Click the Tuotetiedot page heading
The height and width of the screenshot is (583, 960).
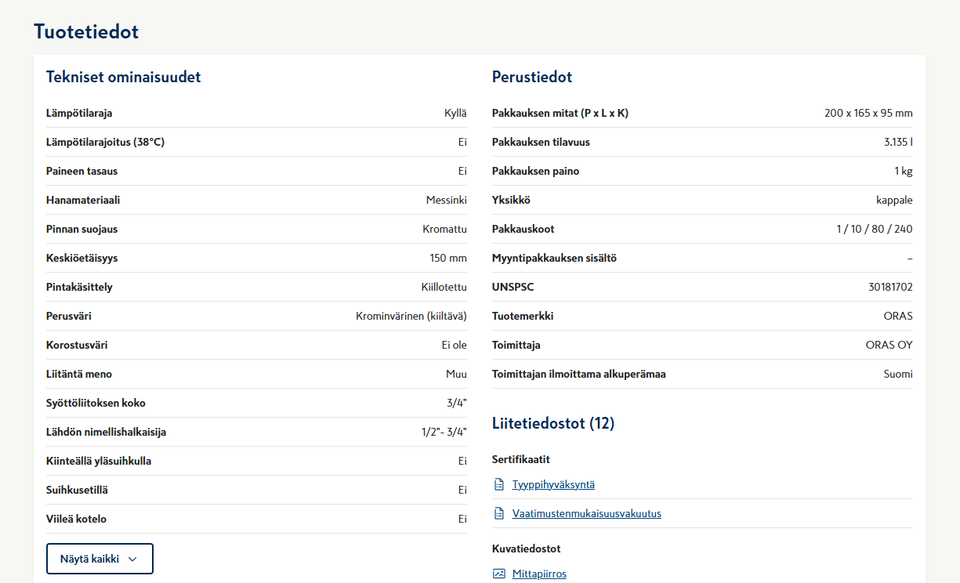(86, 31)
